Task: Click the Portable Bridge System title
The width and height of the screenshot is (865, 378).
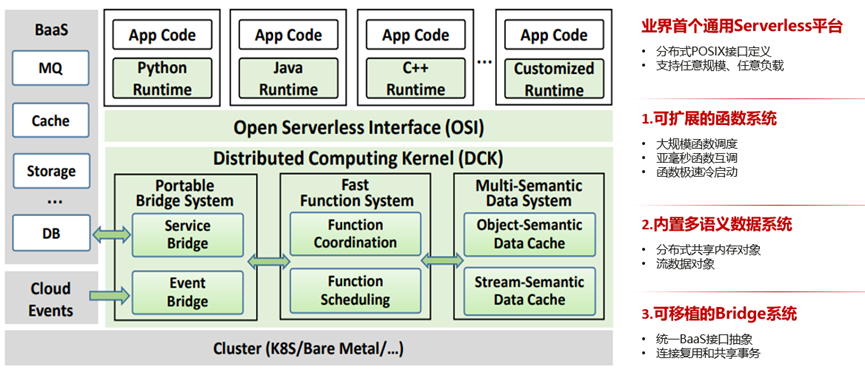Action: [186, 193]
